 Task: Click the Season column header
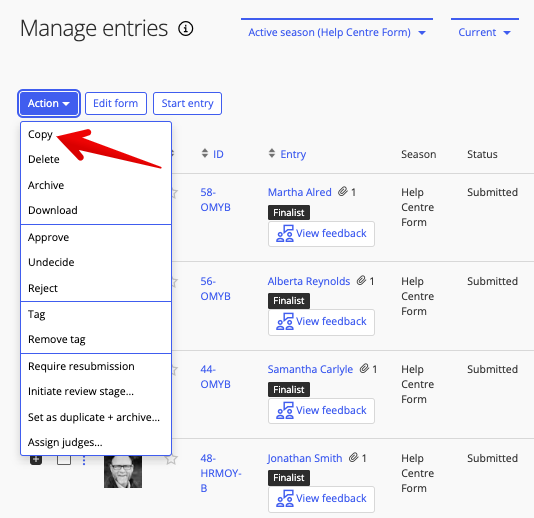click(419, 154)
